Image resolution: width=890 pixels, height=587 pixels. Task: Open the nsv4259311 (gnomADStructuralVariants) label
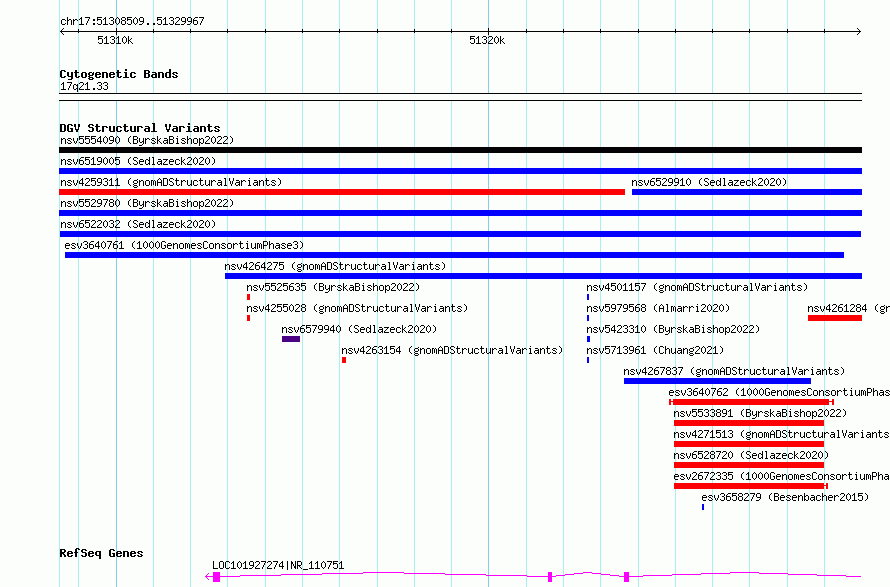[171, 182]
